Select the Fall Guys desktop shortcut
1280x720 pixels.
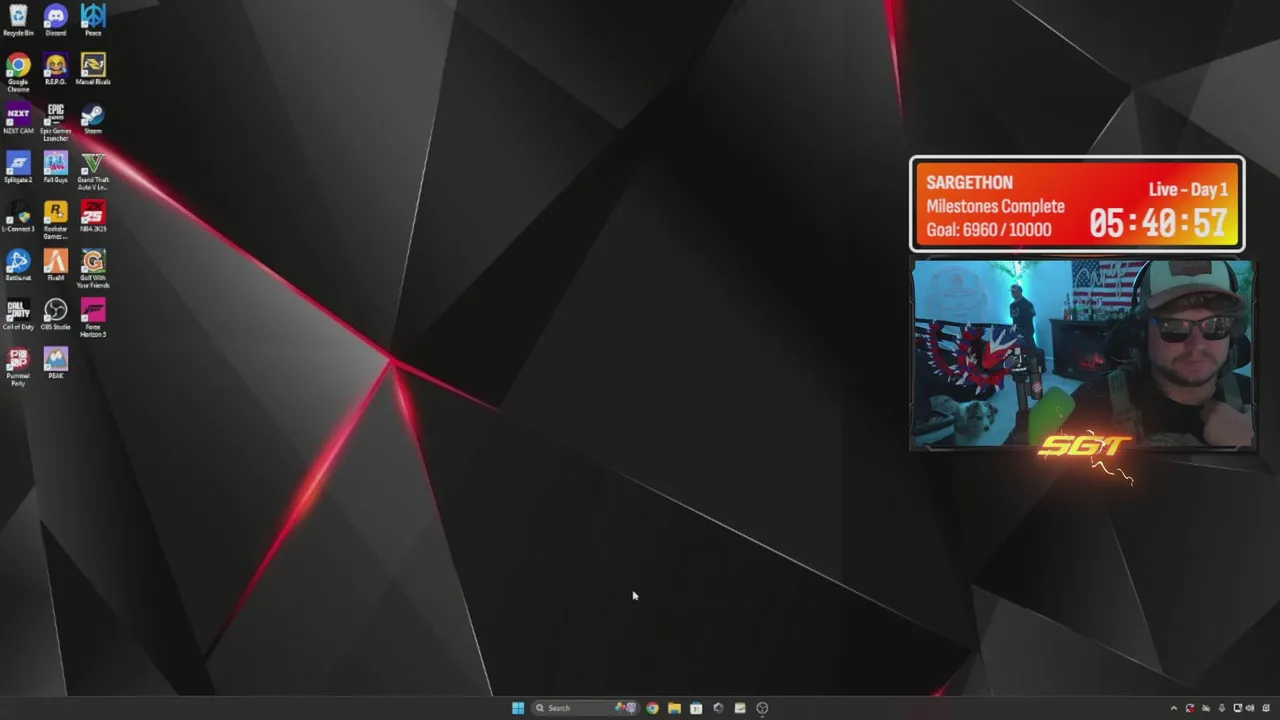pyautogui.click(x=56, y=168)
